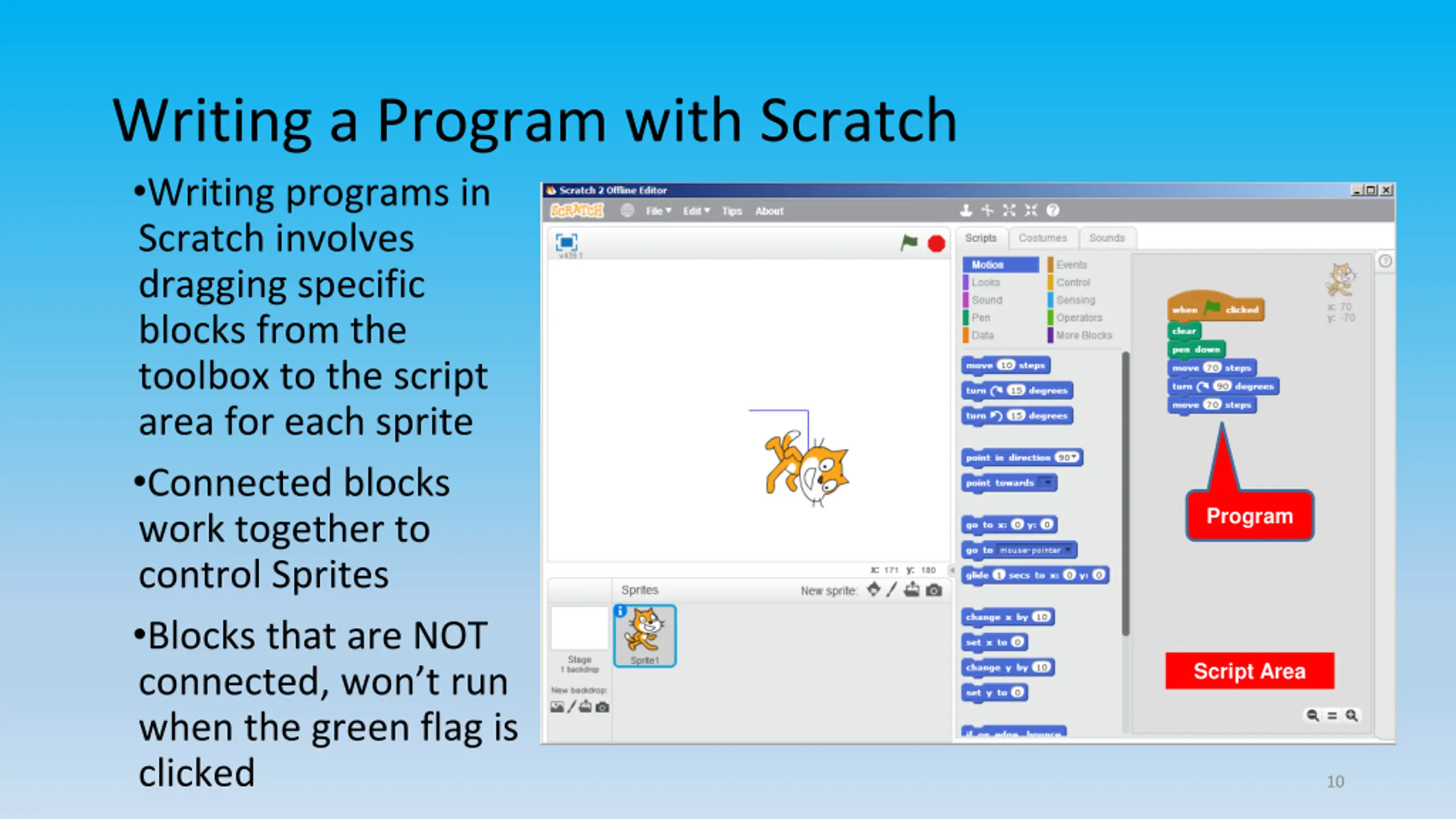The width and height of the screenshot is (1456, 819).
Task: Click the when flag clicked hat block
Action: point(1215,307)
